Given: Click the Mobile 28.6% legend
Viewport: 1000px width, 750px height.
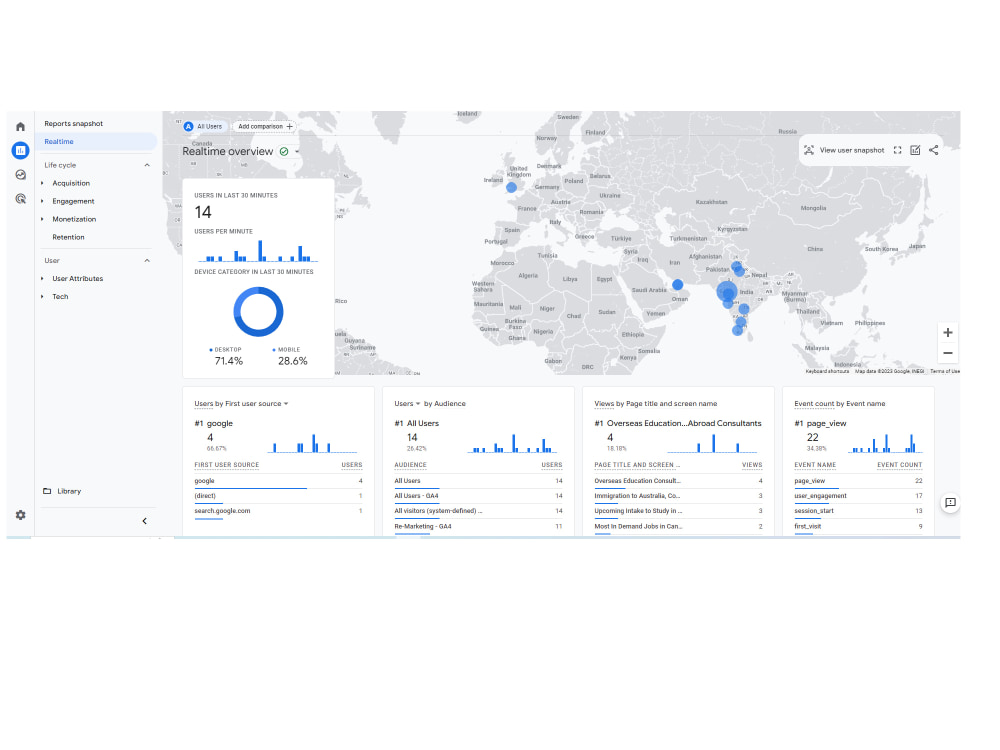Looking at the screenshot, I should [291, 357].
